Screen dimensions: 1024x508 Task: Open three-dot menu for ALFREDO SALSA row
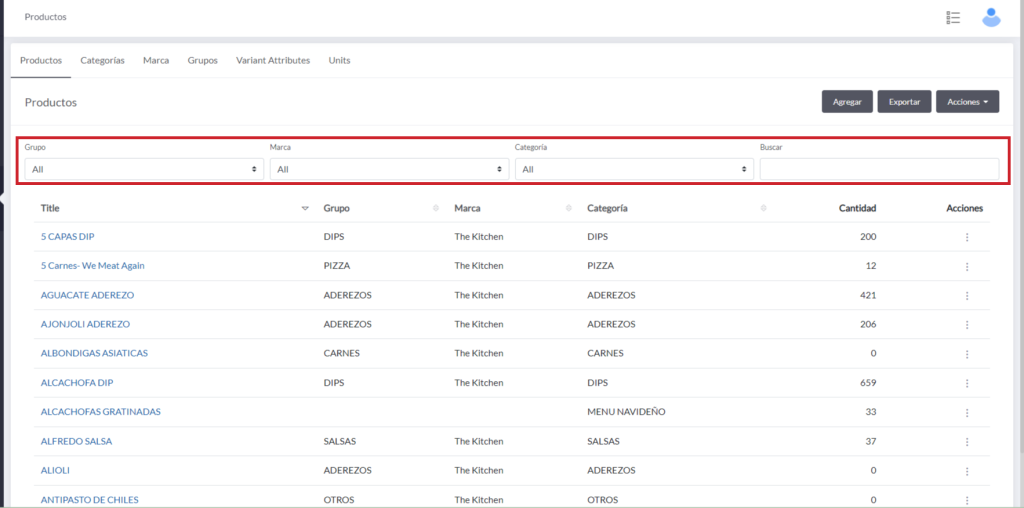click(966, 441)
